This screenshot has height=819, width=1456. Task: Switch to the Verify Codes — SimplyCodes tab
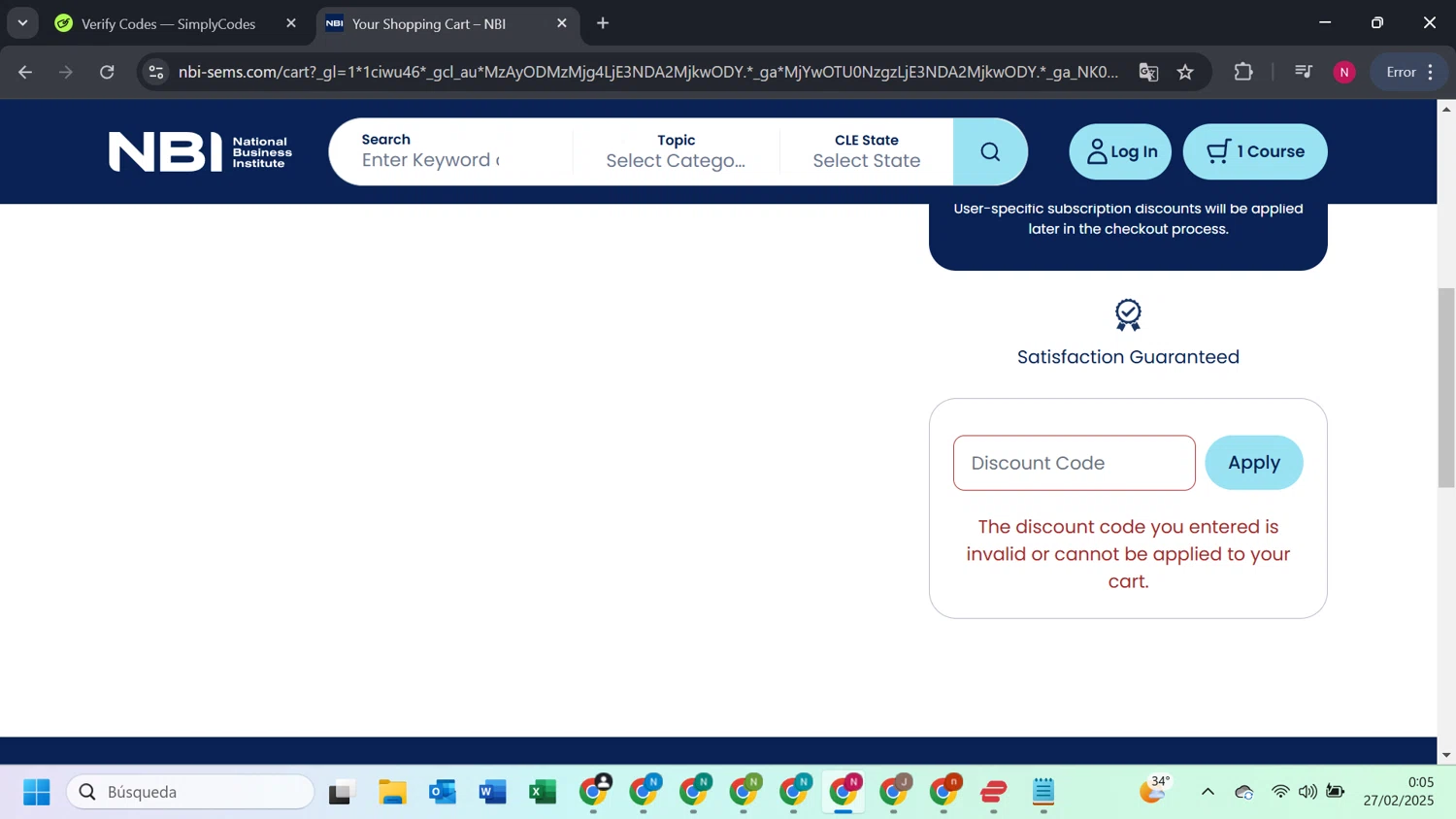(168, 23)
